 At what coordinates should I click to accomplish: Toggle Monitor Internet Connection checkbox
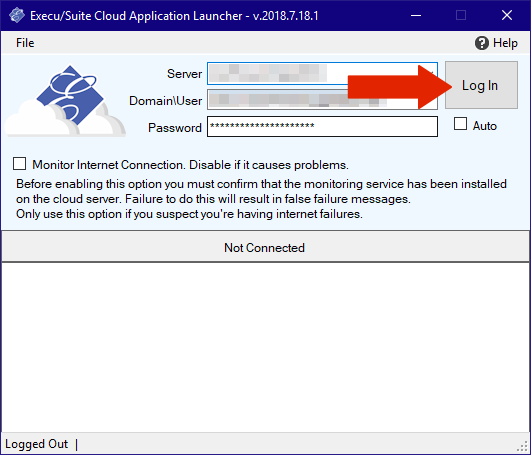click(19, 163)
